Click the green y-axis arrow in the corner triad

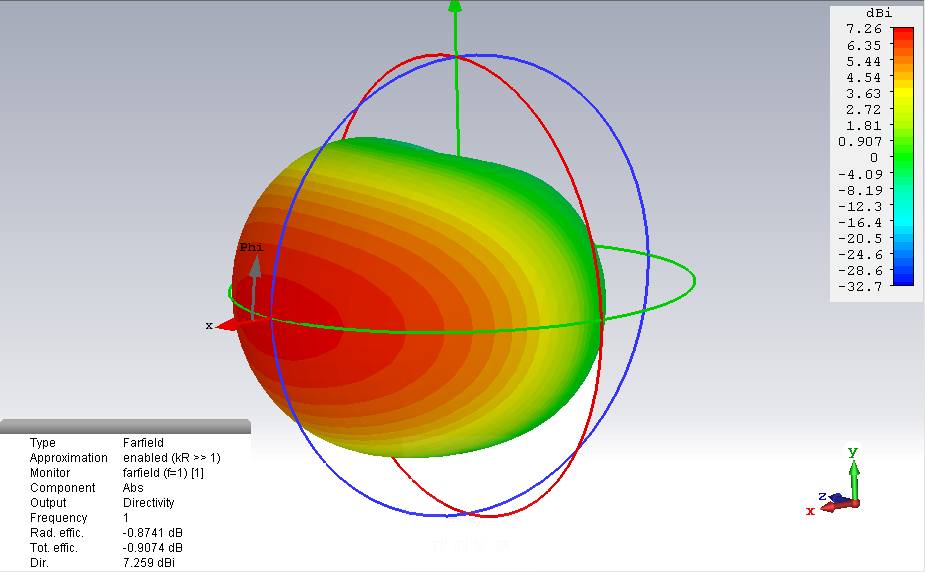[853, 472]
